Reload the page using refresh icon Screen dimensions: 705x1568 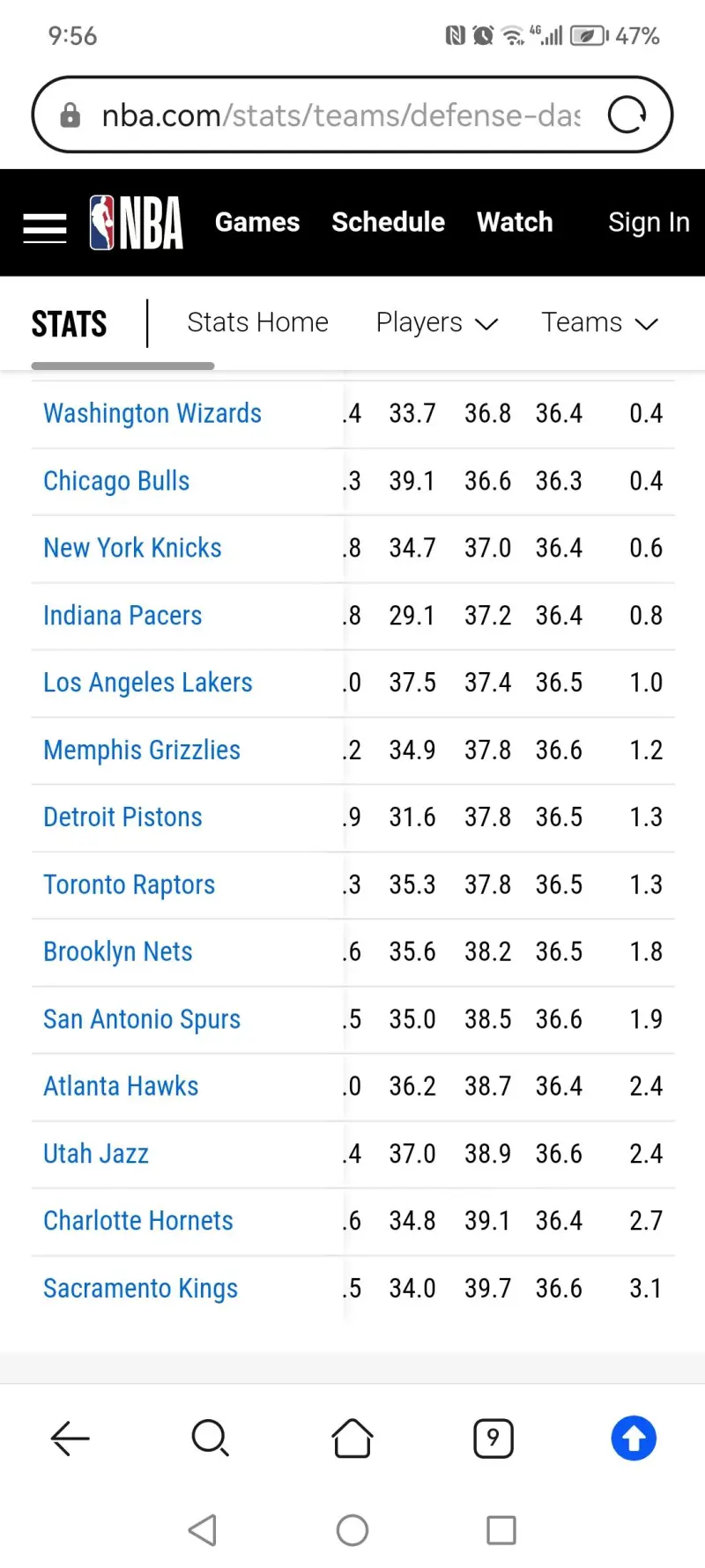(627, 115)
